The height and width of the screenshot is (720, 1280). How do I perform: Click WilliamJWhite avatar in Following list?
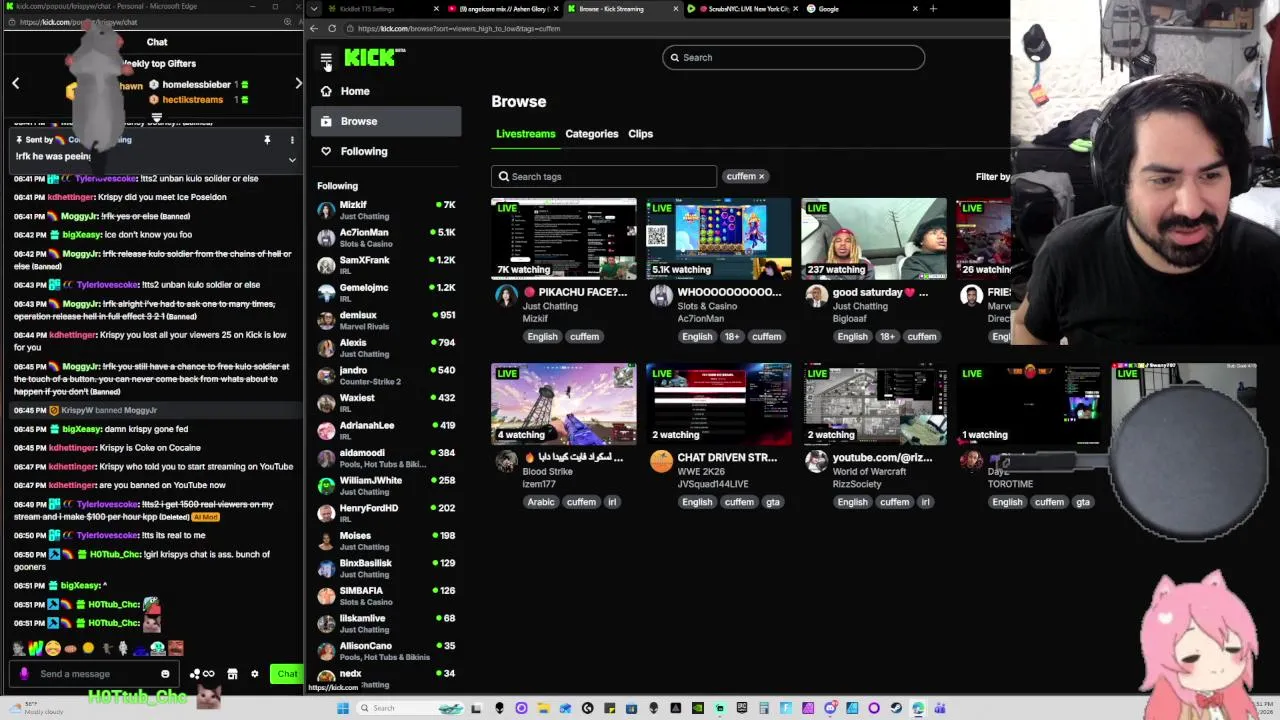326,486
